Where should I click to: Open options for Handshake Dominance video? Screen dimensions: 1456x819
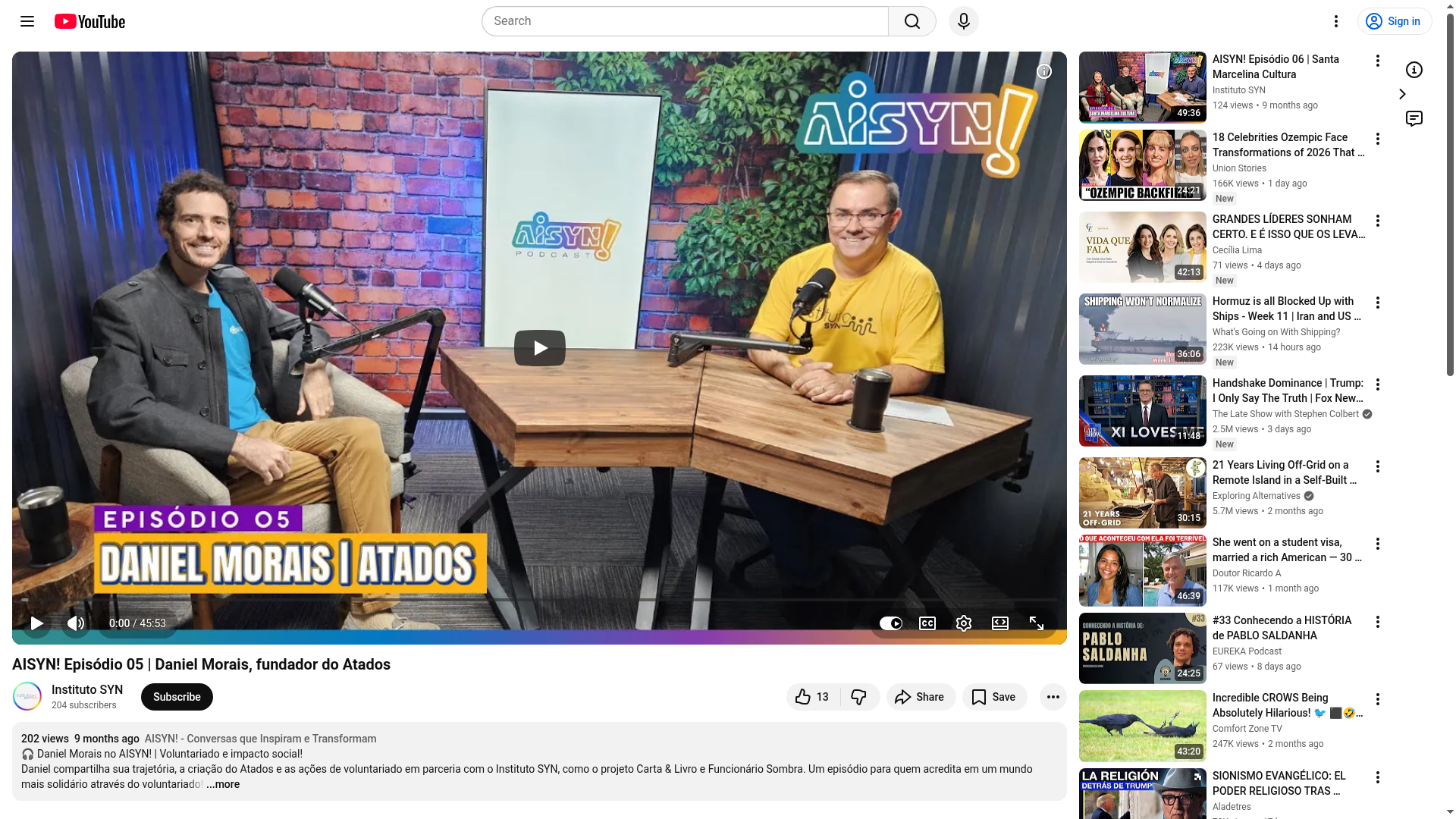1378,384
